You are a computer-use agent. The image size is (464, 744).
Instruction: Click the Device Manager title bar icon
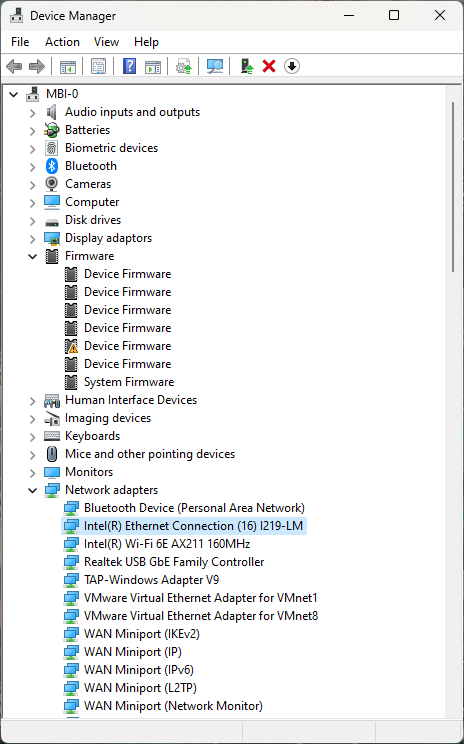point(16,15)
